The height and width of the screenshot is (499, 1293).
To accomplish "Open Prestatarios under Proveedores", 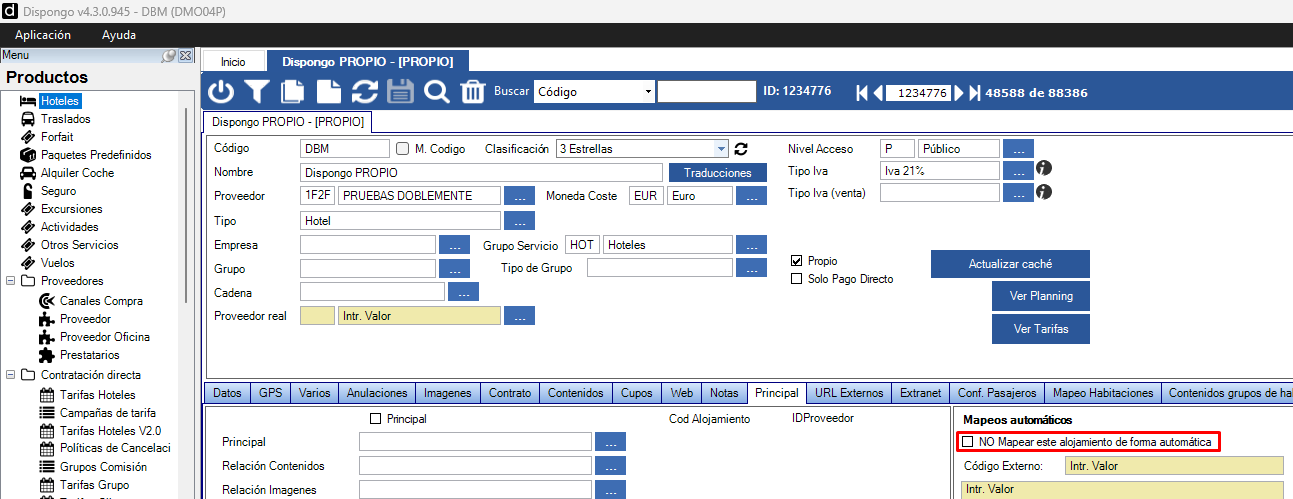I will click(x=90, y=355).
